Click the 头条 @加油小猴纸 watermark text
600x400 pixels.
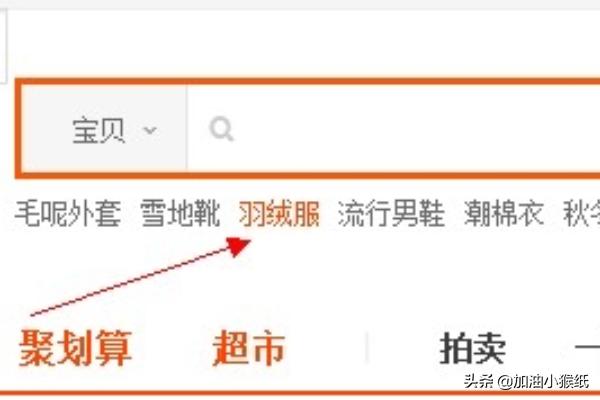[527, 381]
